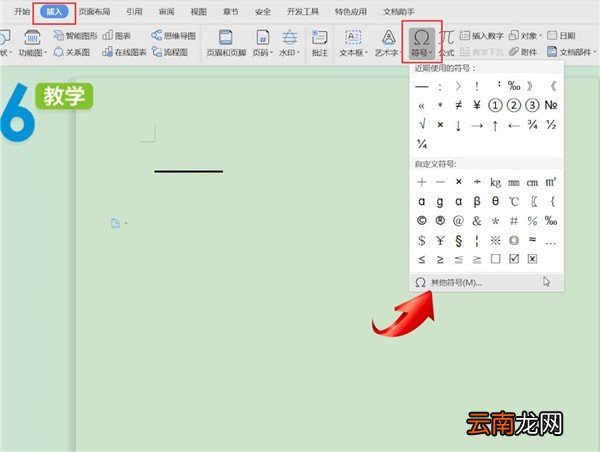Image resolution: width=600 pixels, height=452 pixels.
Task: Pick the ≠ symbol from recent symbols
Action: [x=458, y=105]
